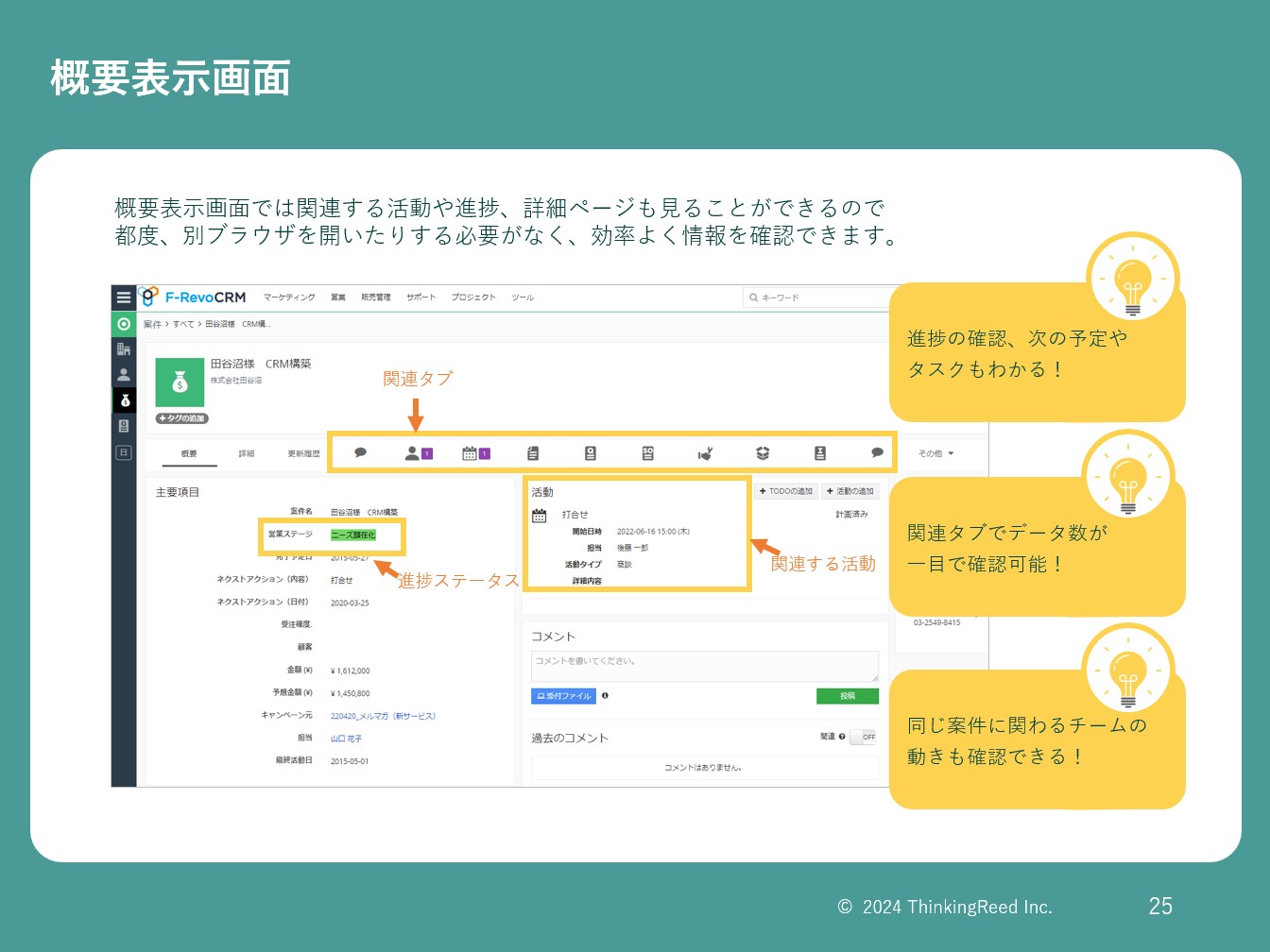The height and width of the screenshot is (952, 1270).
Task: Click the ¥ 1,612,000 amount value
Action: (351, 671)
